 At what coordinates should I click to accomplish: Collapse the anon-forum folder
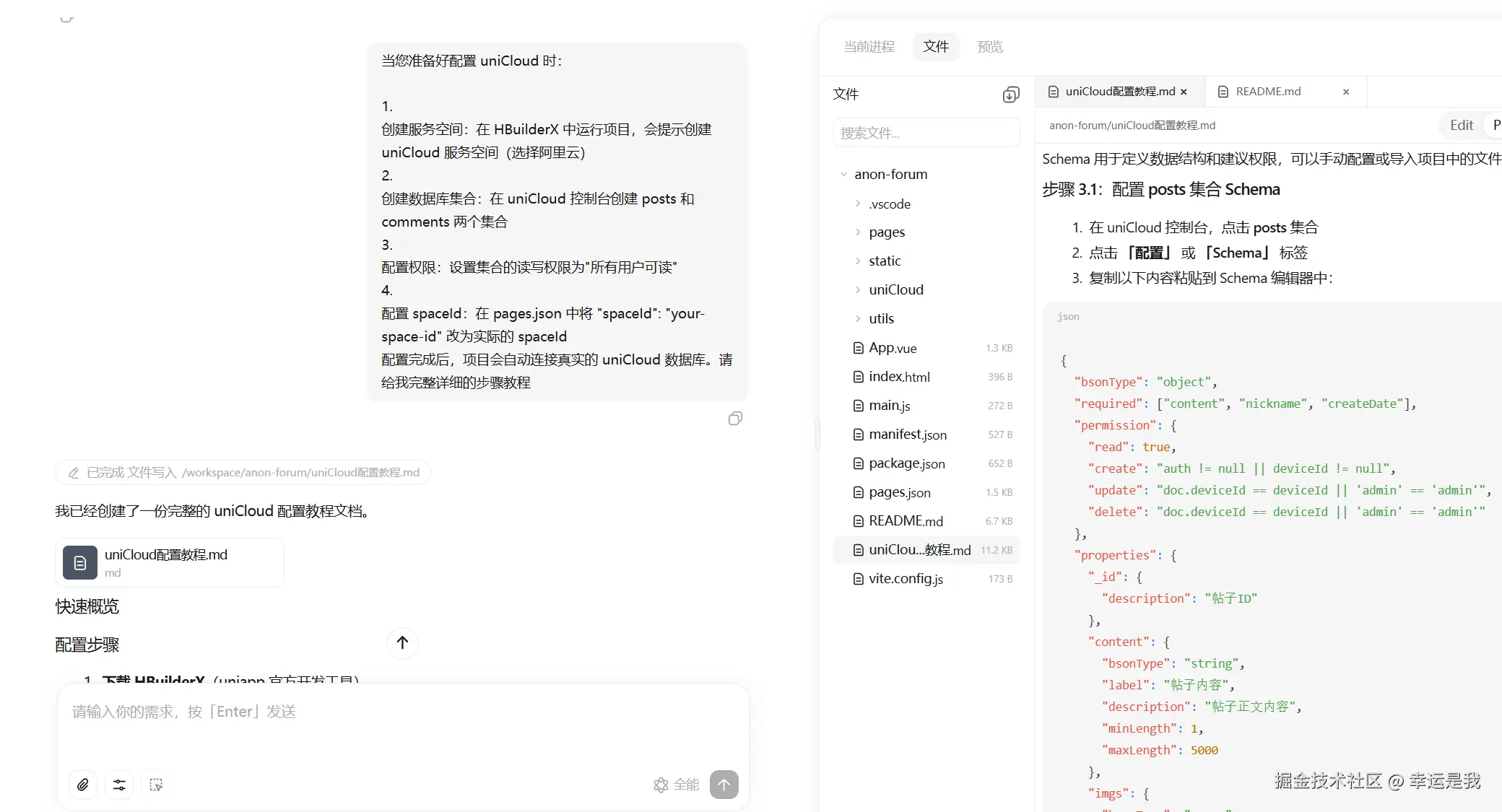(x=843, y=175)
